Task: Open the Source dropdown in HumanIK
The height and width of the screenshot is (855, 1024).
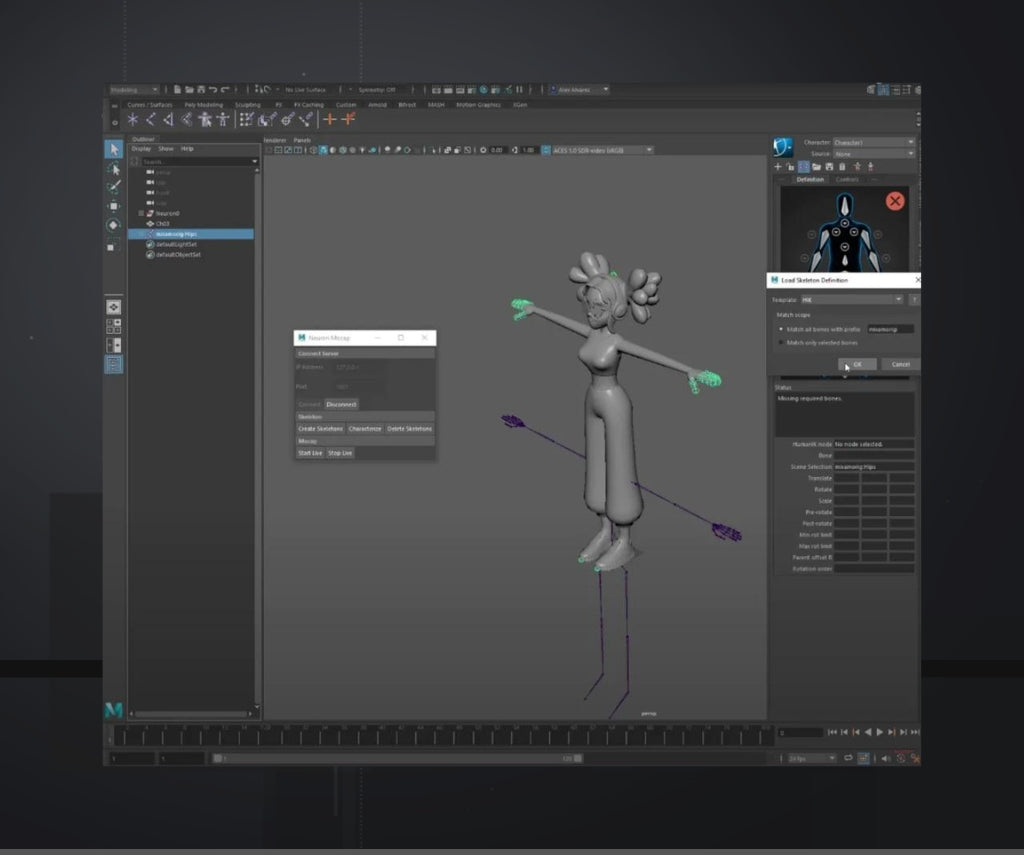Action: [874, 153]
